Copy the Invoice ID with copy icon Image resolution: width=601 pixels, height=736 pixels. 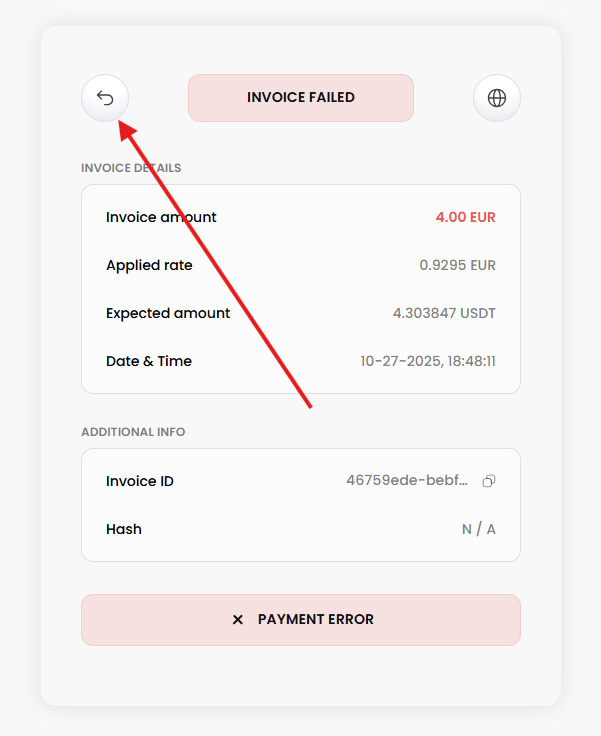(489, 481)
